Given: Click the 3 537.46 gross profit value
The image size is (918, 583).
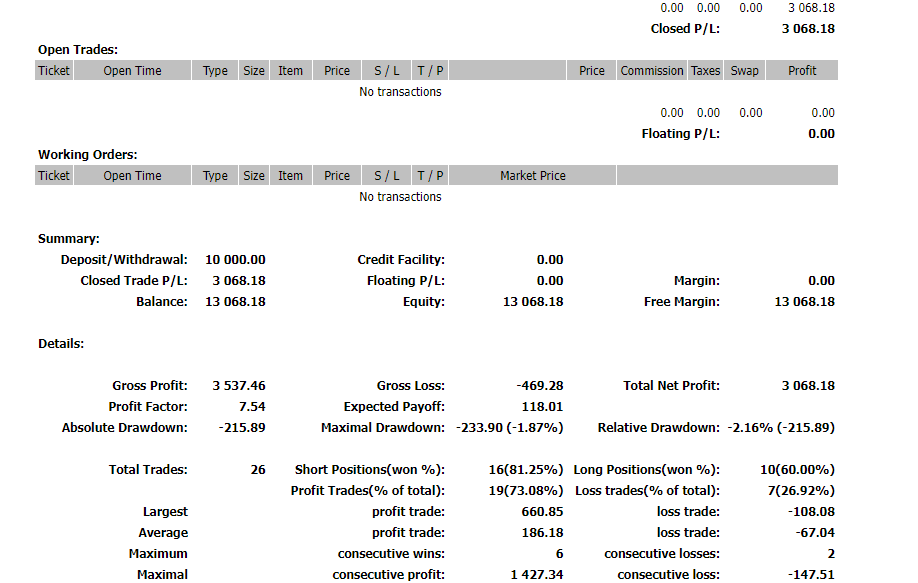Looking at the screenshot, I should pyautogui.click(x=239, y=386).
